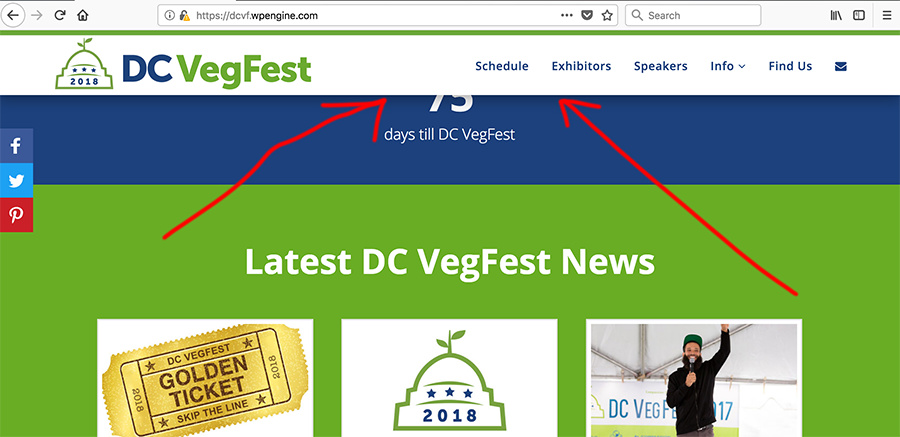Show sidebars with the sidebar icon

[859, 16]
